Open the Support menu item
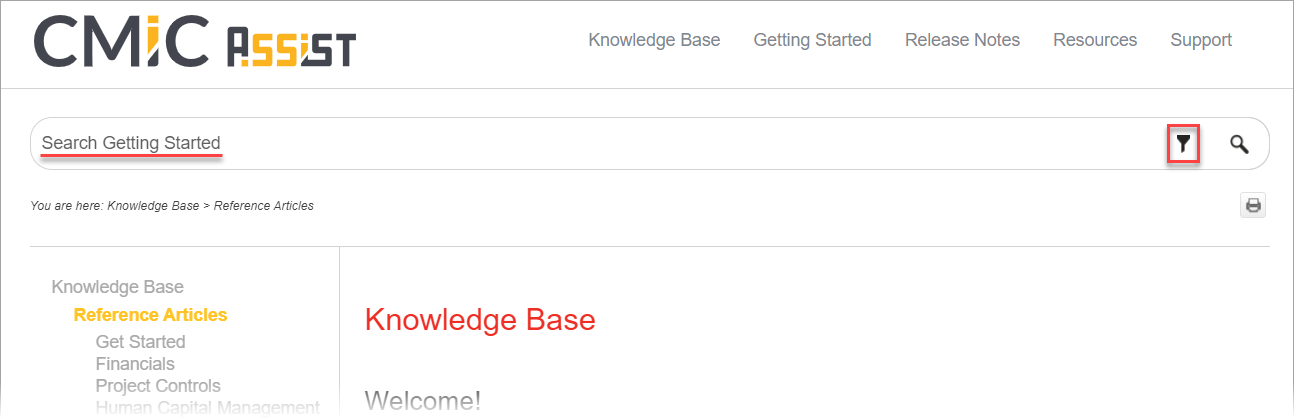This screenshot has width=1294, height=419. [1201, 40]
